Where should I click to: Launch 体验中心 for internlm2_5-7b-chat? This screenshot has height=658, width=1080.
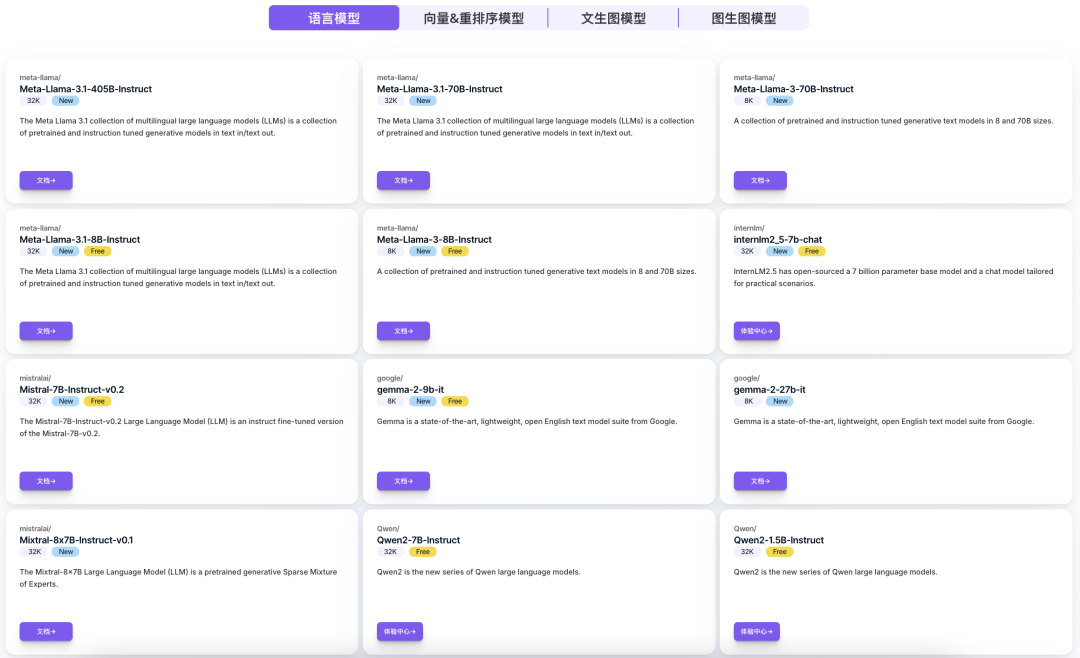point(756,331)
